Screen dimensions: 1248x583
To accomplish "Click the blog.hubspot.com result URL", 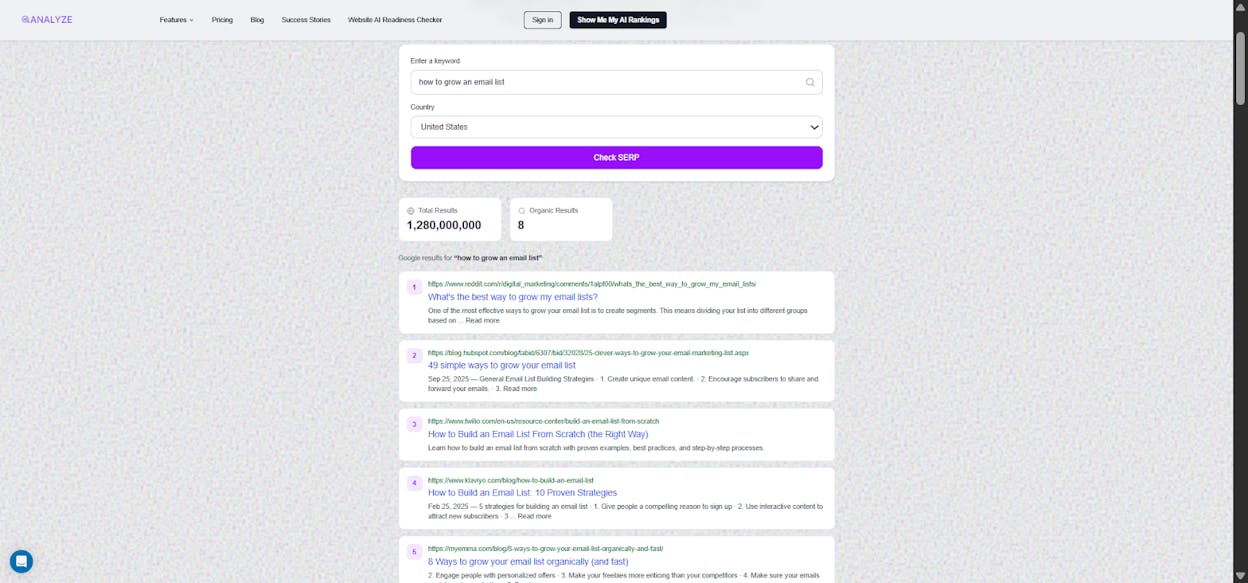I will (x=588, y=353).
